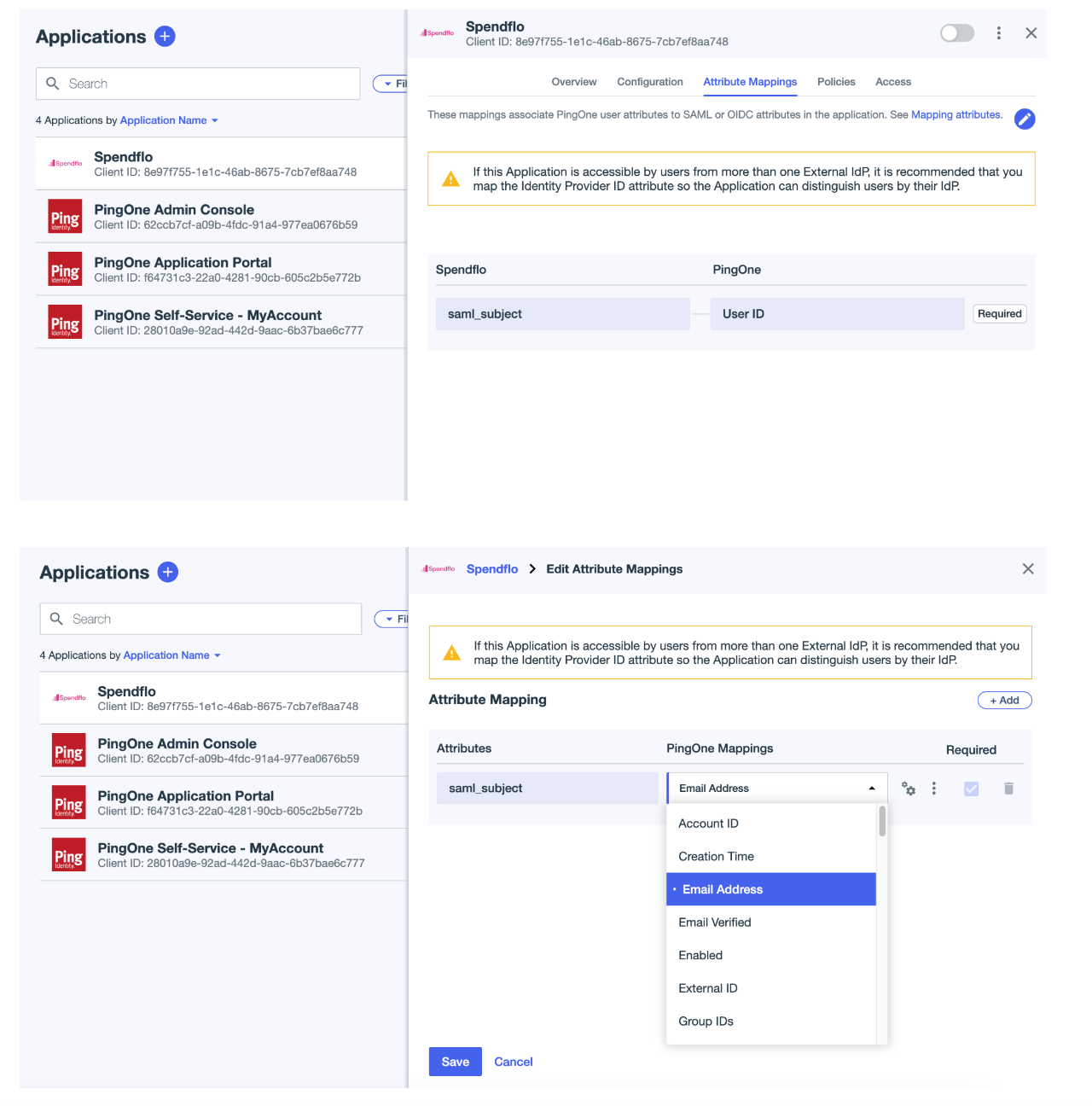
Task: Click Spendflo logo next to Client ID header
Action: pyautogui.click(x=438, y=33)
